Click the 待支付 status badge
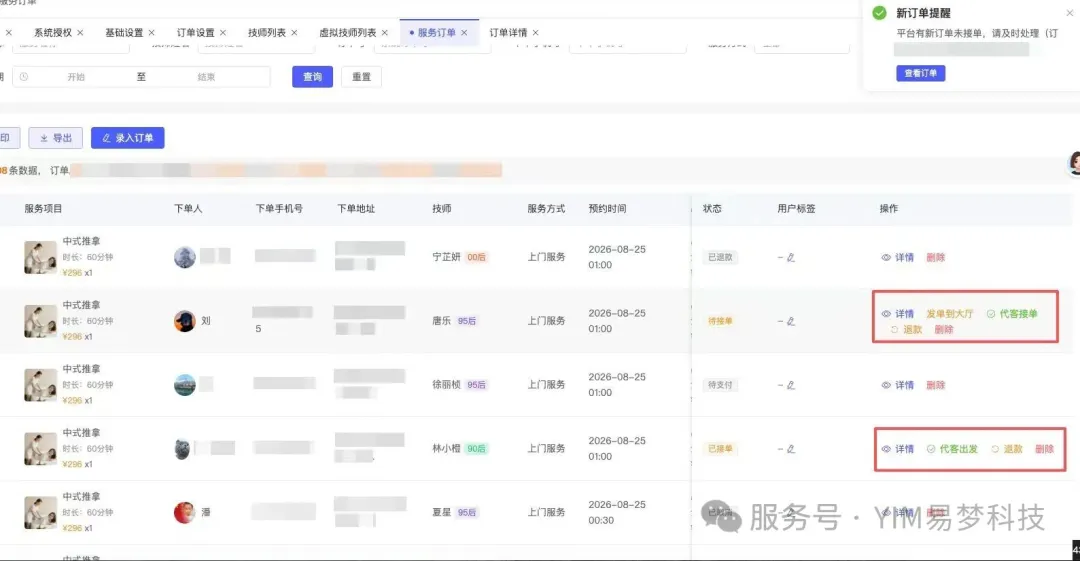The image size is (1080, 561). pyautogui.click(x=720, y=385)
